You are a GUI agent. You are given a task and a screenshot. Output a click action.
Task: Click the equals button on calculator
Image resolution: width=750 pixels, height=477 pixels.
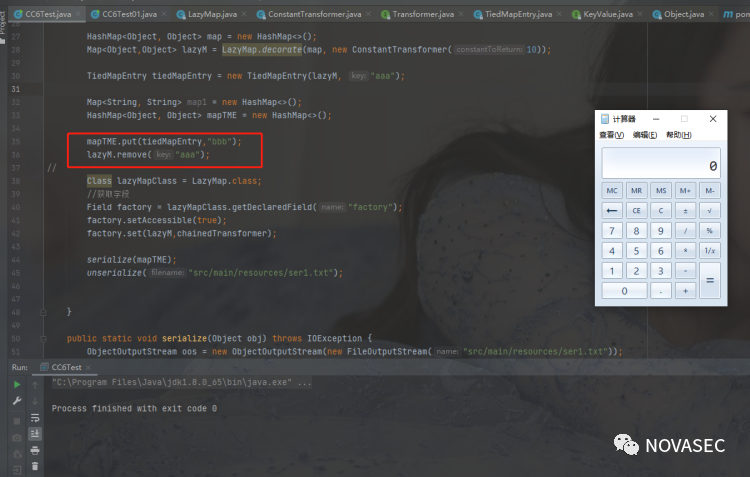[709, 281]
